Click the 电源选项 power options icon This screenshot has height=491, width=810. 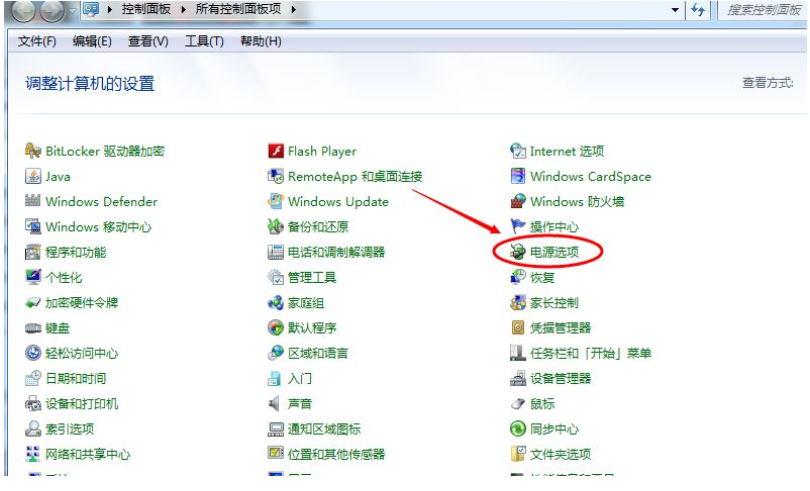(x=518, y=252)
